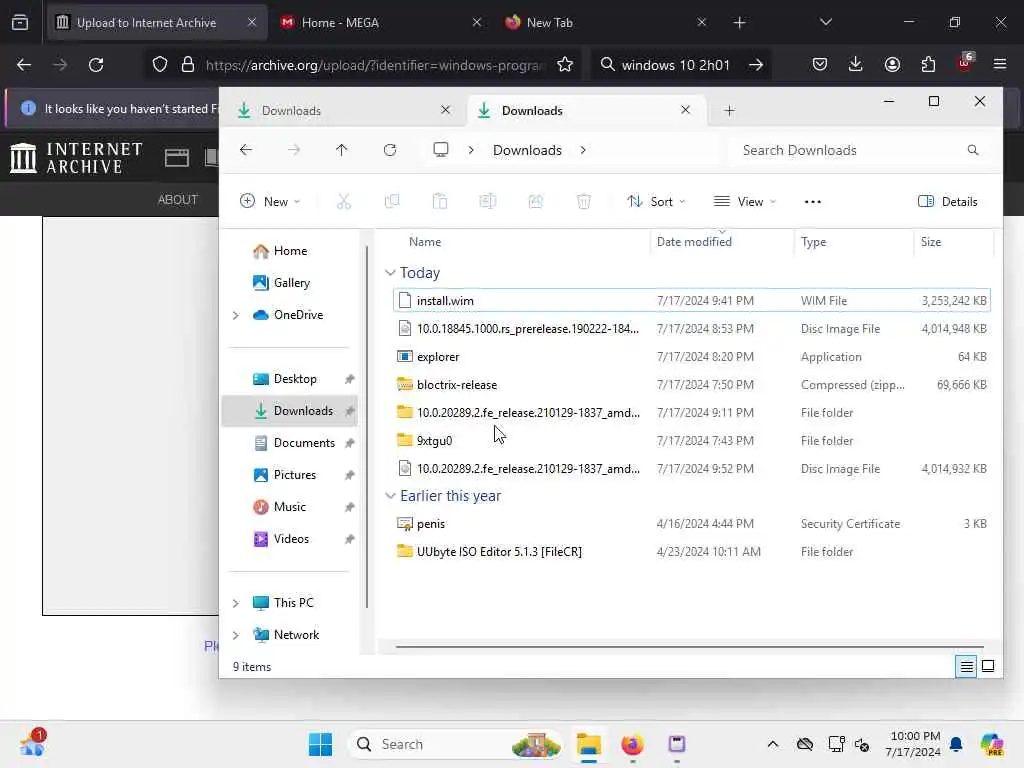Image resolution: width=1024 pixels, height=768 pixels.
Task: Switch to details list view icon
Action: tap(967, 666)
